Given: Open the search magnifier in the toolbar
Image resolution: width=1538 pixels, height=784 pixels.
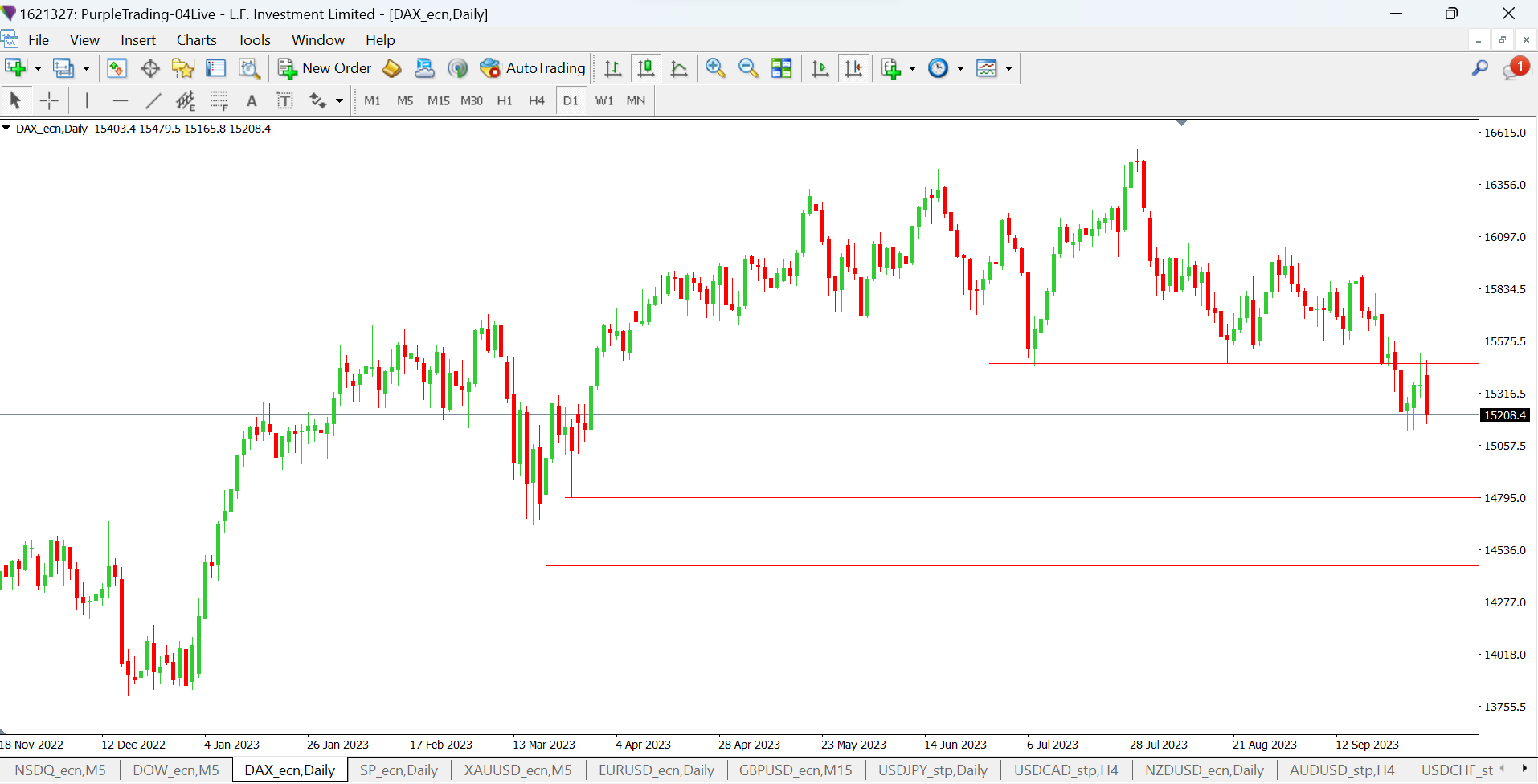Looking at the screenshot, I should [x=1480, y=68].
